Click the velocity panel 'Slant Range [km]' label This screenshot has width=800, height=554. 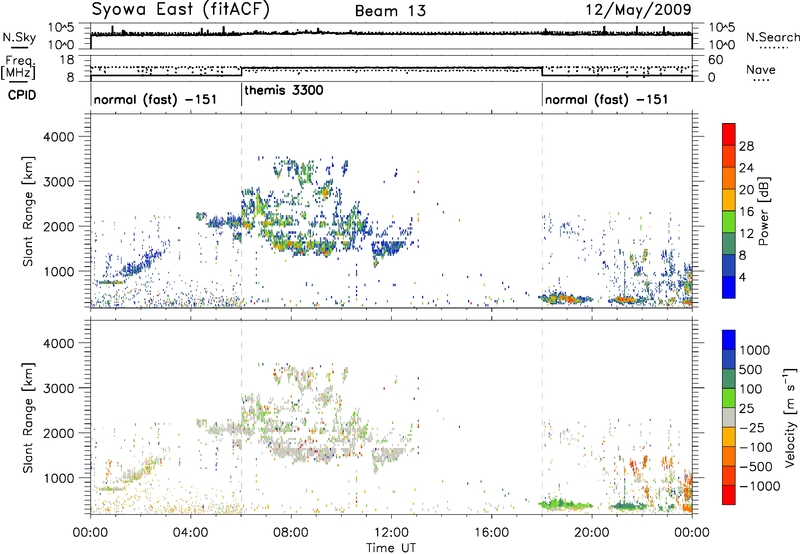pyautogui.click(x=28, y=418)
